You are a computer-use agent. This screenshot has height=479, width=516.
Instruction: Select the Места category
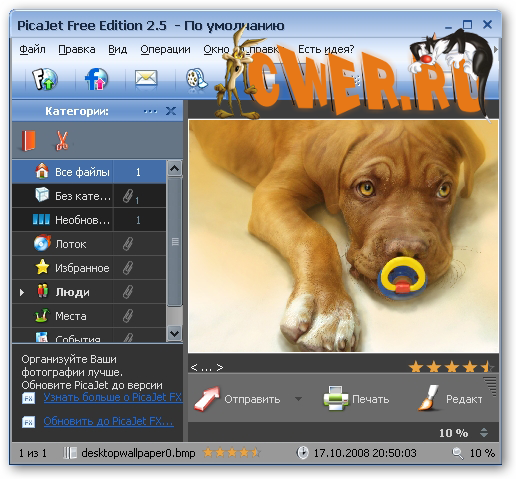point(89,316)
